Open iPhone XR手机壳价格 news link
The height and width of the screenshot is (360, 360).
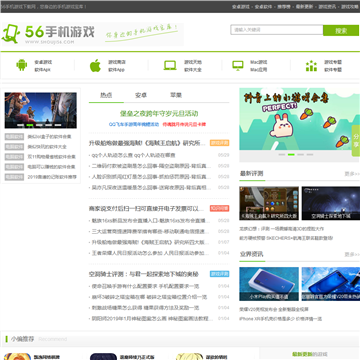281,319
